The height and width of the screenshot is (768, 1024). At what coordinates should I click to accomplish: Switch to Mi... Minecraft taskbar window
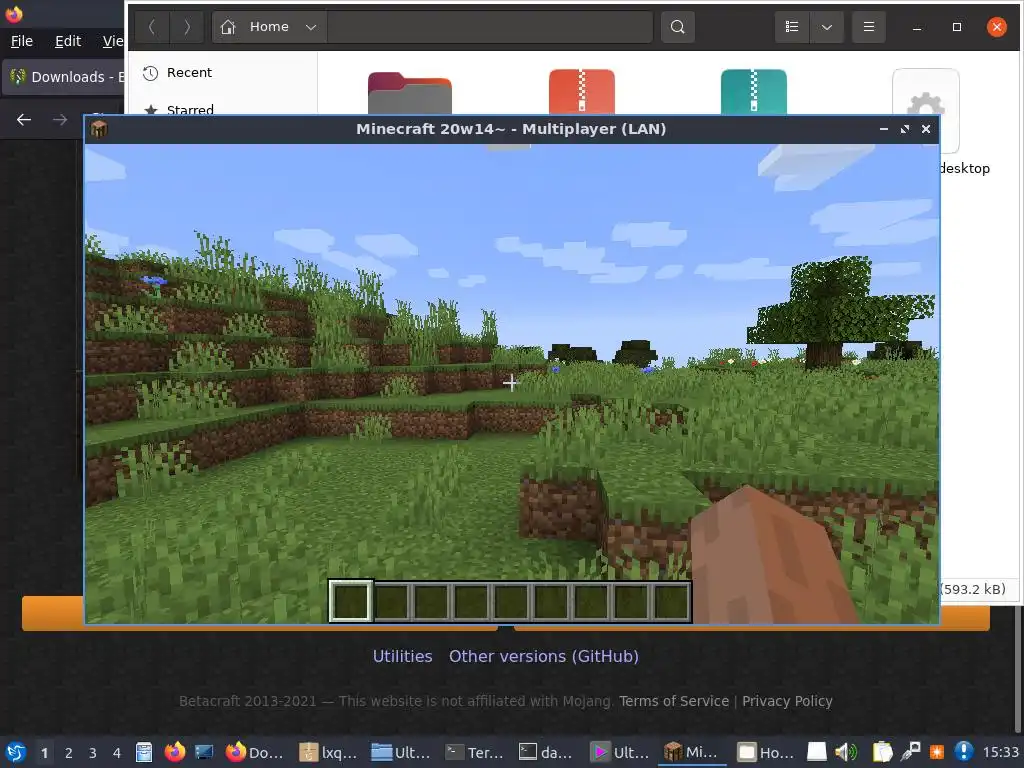[692, 752]
